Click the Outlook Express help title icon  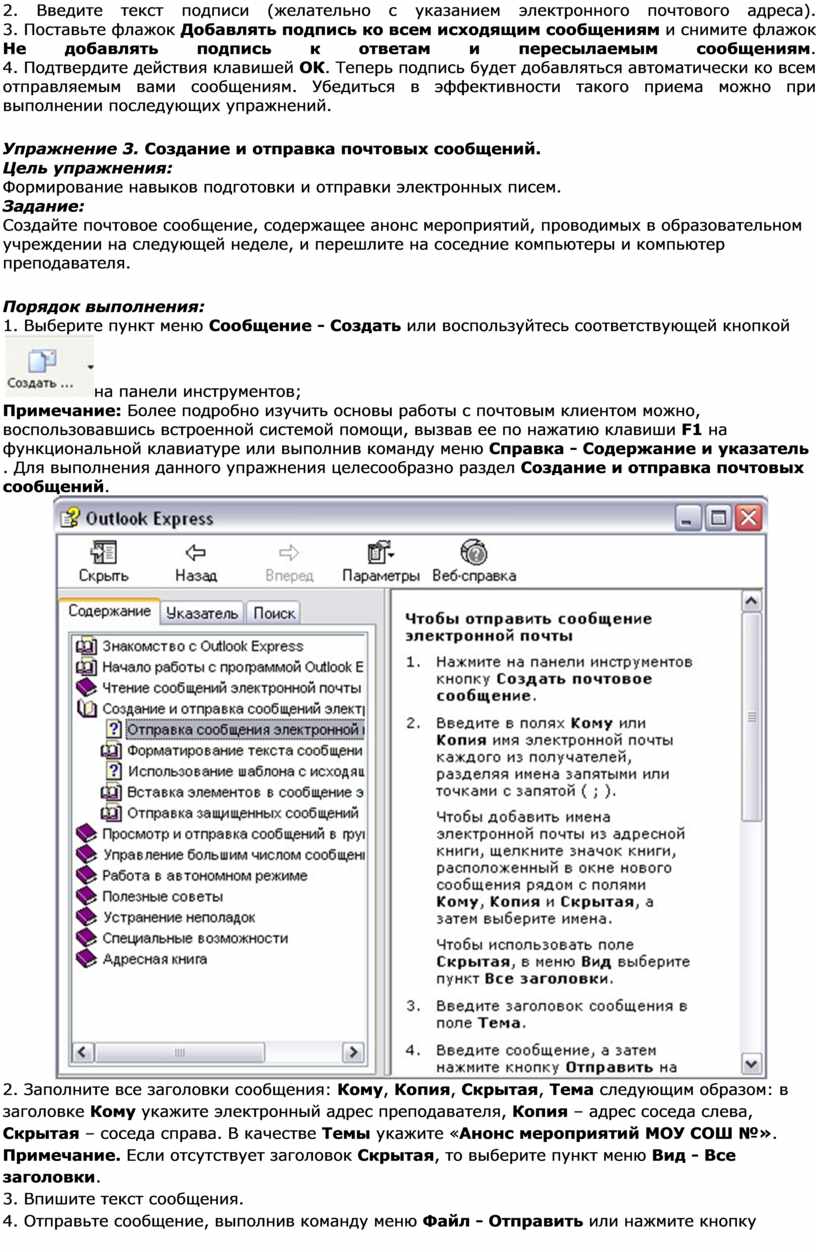(x=71, y=518)
